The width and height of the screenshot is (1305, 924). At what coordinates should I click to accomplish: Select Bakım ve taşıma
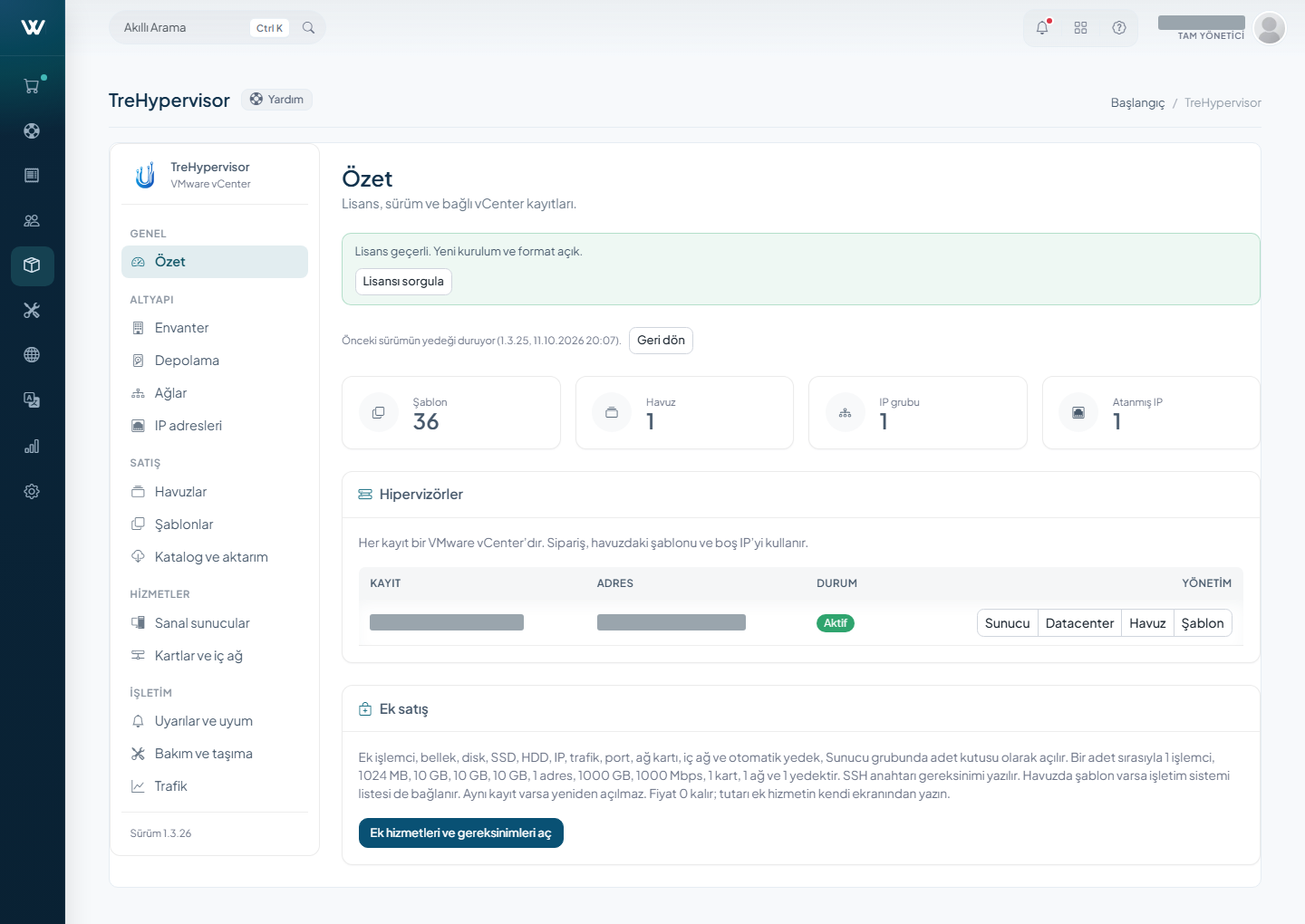(x=215, y=754)
